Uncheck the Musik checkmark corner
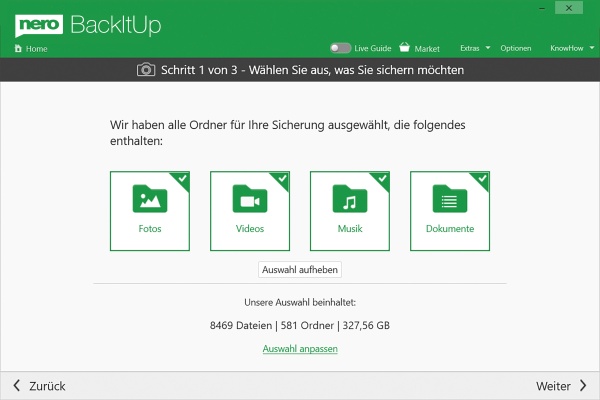The width and height of the screenshot is (600, 400). click(x=381, y=180)
